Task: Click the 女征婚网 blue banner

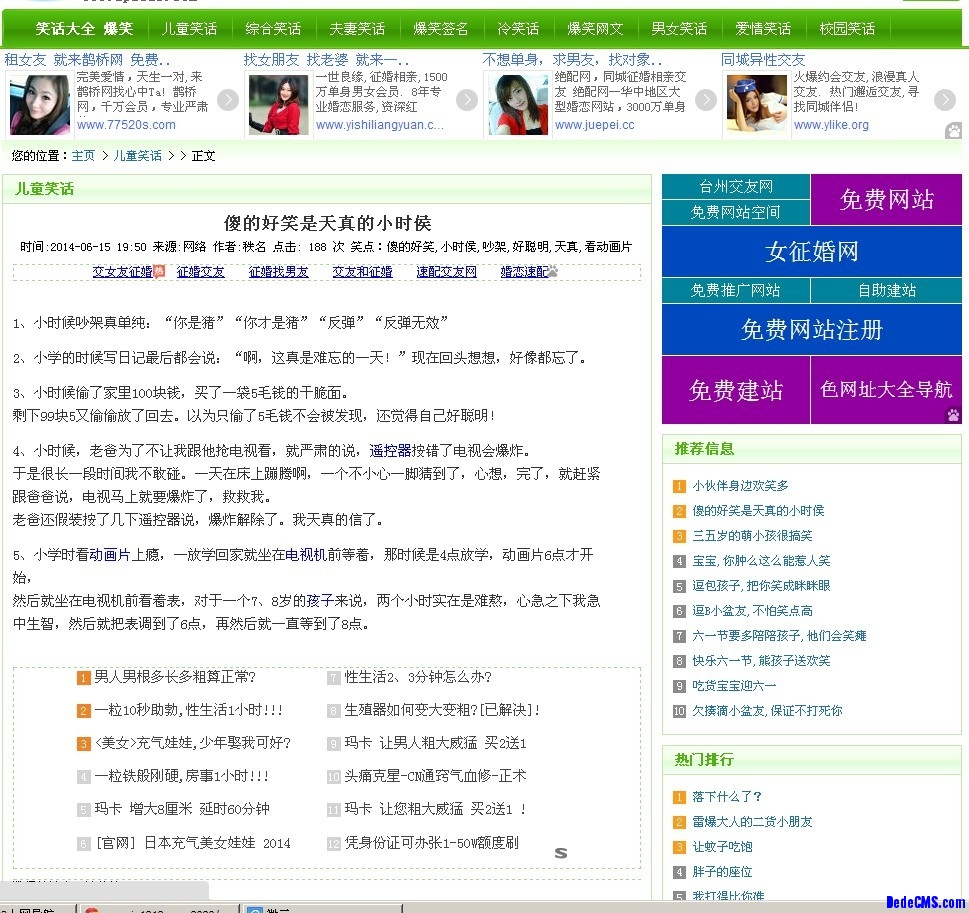Action: [811, 252]
